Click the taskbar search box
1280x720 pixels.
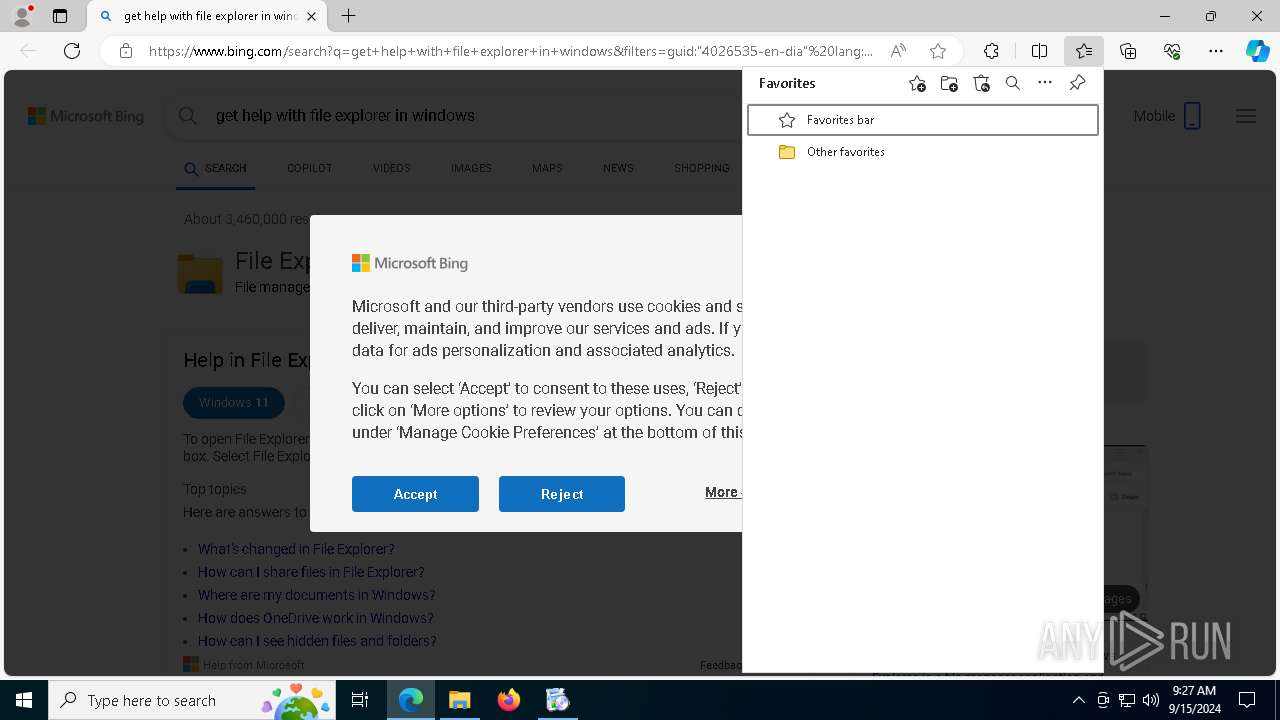[193, 700]
